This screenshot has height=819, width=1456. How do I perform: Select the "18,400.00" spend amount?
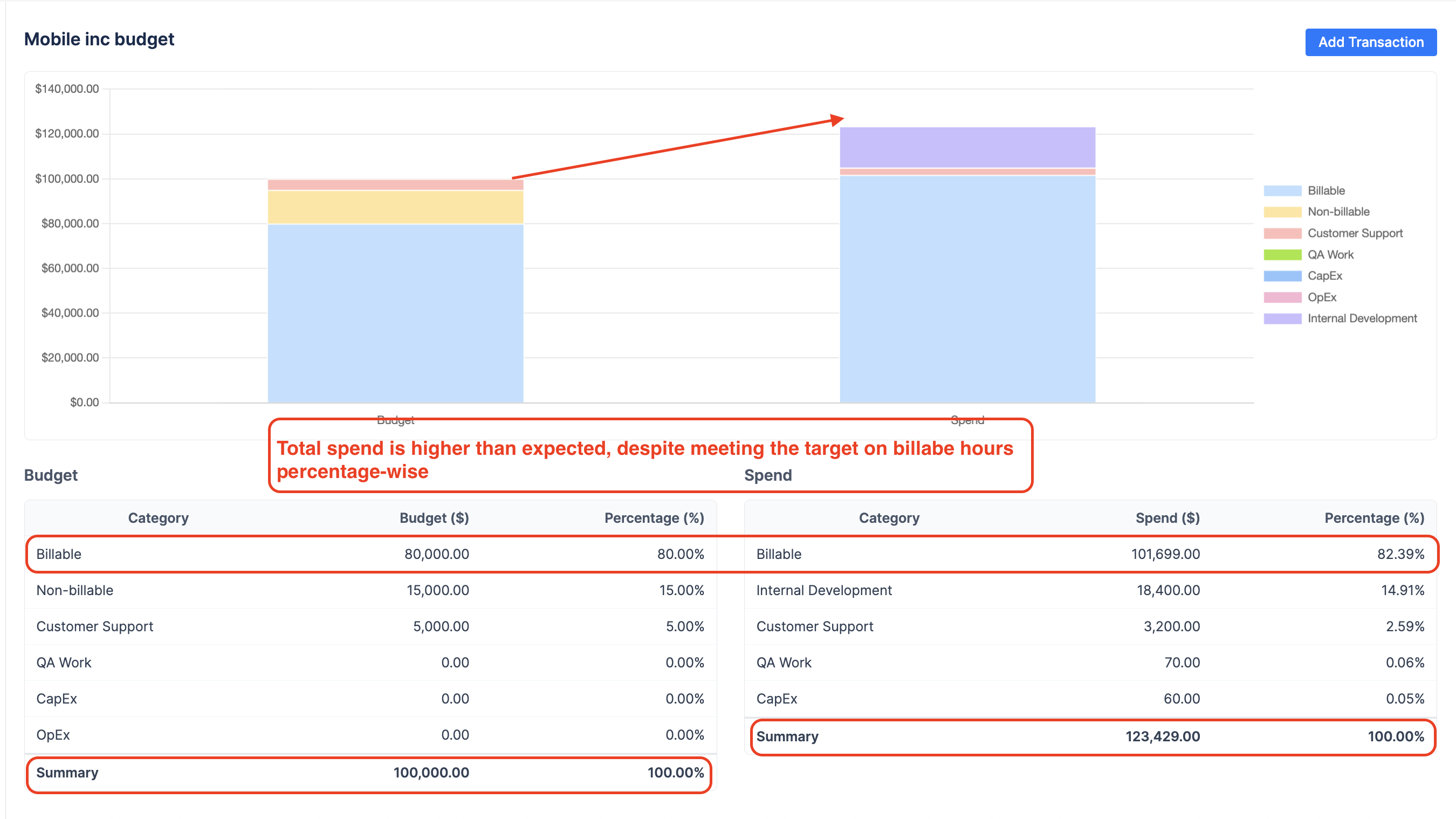1168,590
